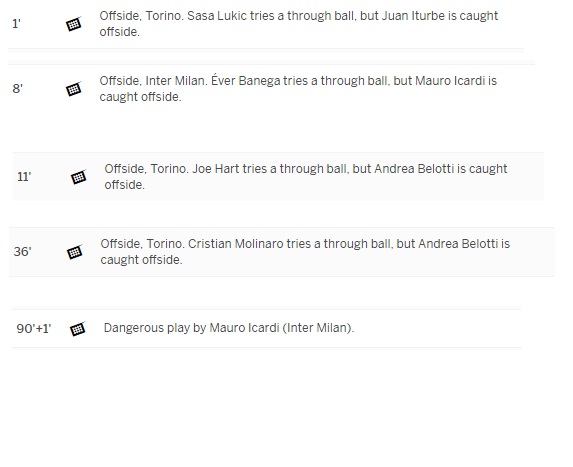Click the offside flag icon at 36'
The height and width of the screenshot is (467, 573).
75,252
